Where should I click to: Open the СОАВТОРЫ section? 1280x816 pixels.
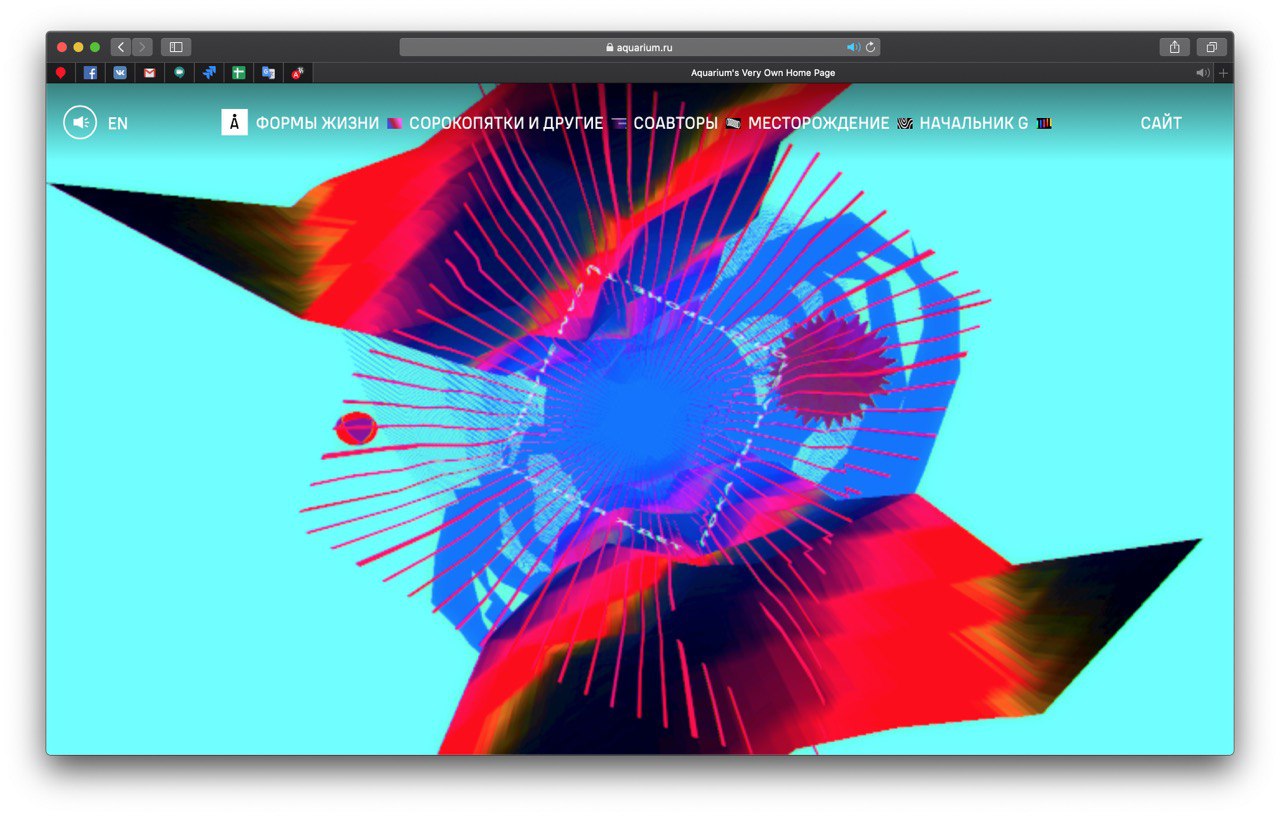[676, 124]
